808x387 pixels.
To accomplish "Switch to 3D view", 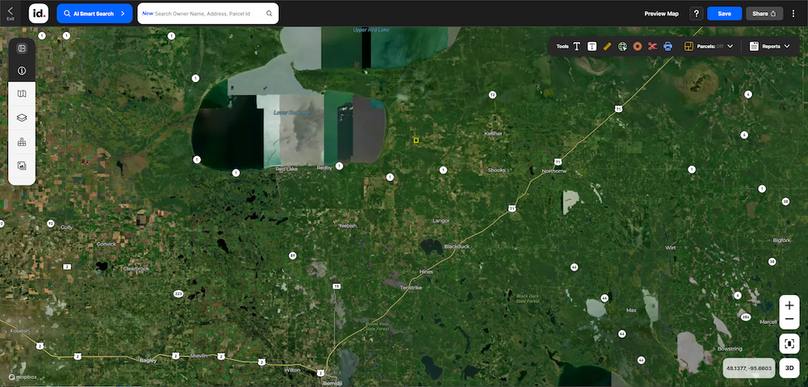I will pos(789,368).
